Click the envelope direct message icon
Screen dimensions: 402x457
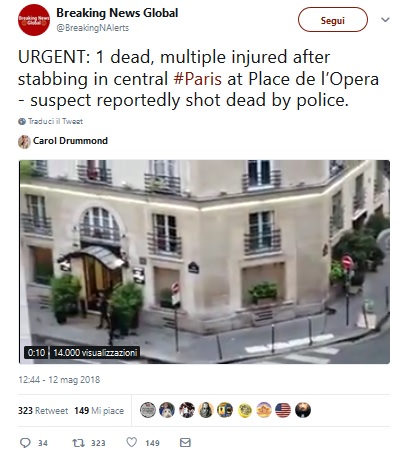pos(185,442)
